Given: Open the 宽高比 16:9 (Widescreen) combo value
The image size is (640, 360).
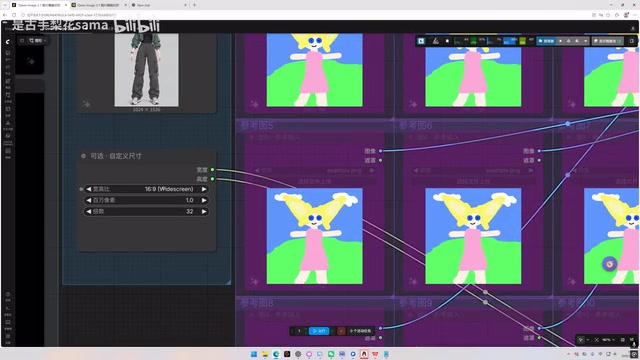Looking at the screenshot, I should (x=169, y=189).
